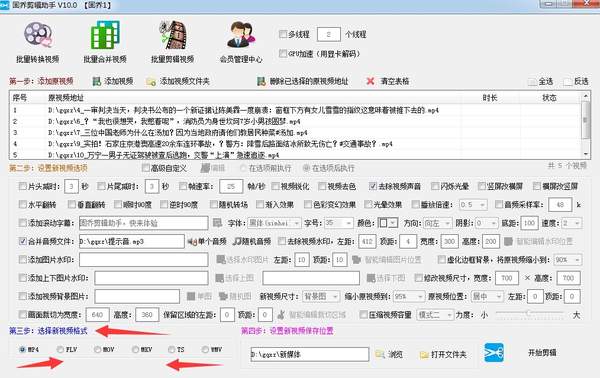The height and width of the screenshot is (378, 600).
Task: Toggle 水平翻转 checkbox
Action: pyautogui.click(x=23, y=204)
